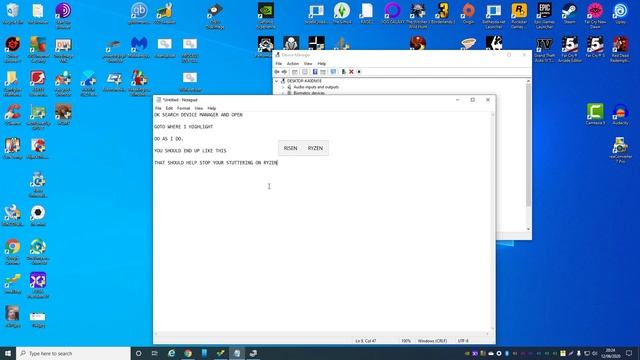
Task: Open notification action center icon
Action: pyautogui.click(x=629, y=353)
